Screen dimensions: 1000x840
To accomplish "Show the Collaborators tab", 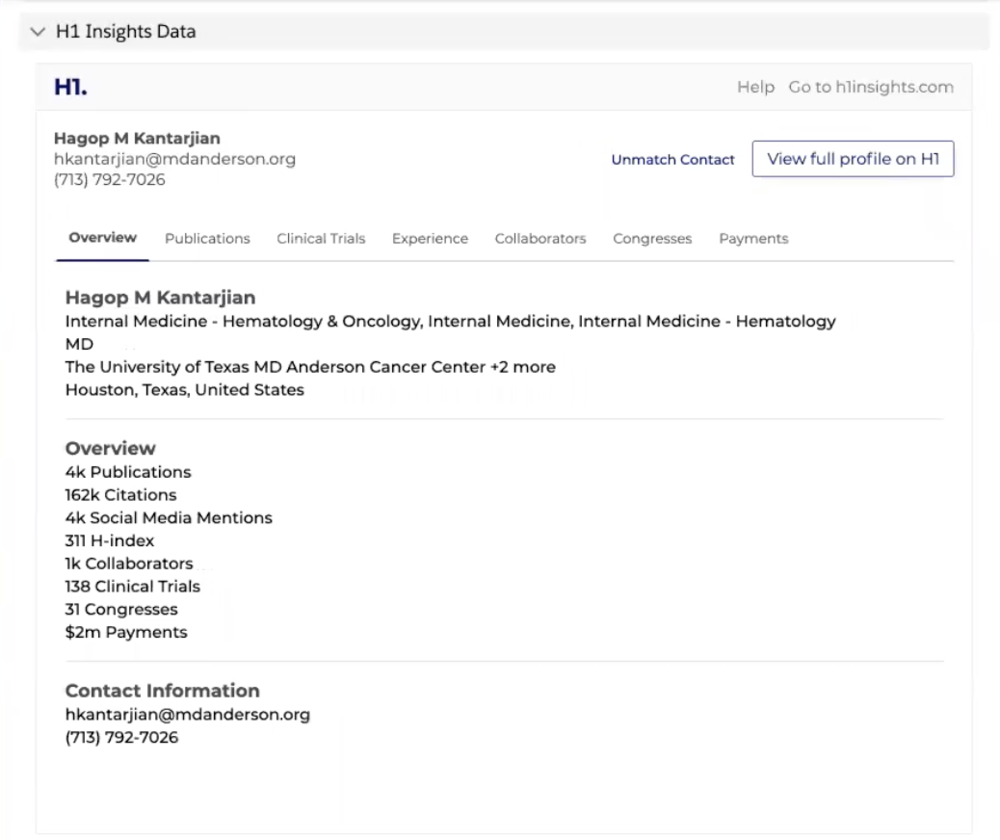I will pos(540,239).
